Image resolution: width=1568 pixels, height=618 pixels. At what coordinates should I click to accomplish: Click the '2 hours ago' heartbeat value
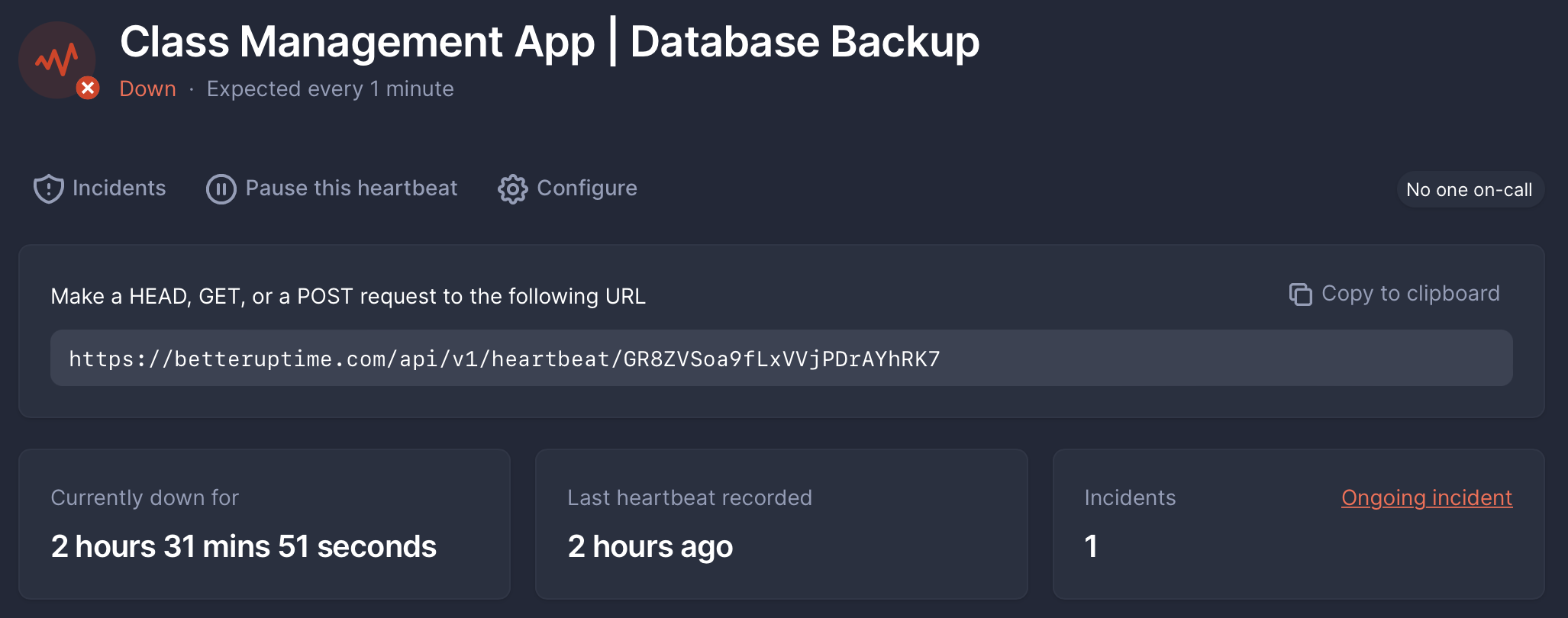650,546
